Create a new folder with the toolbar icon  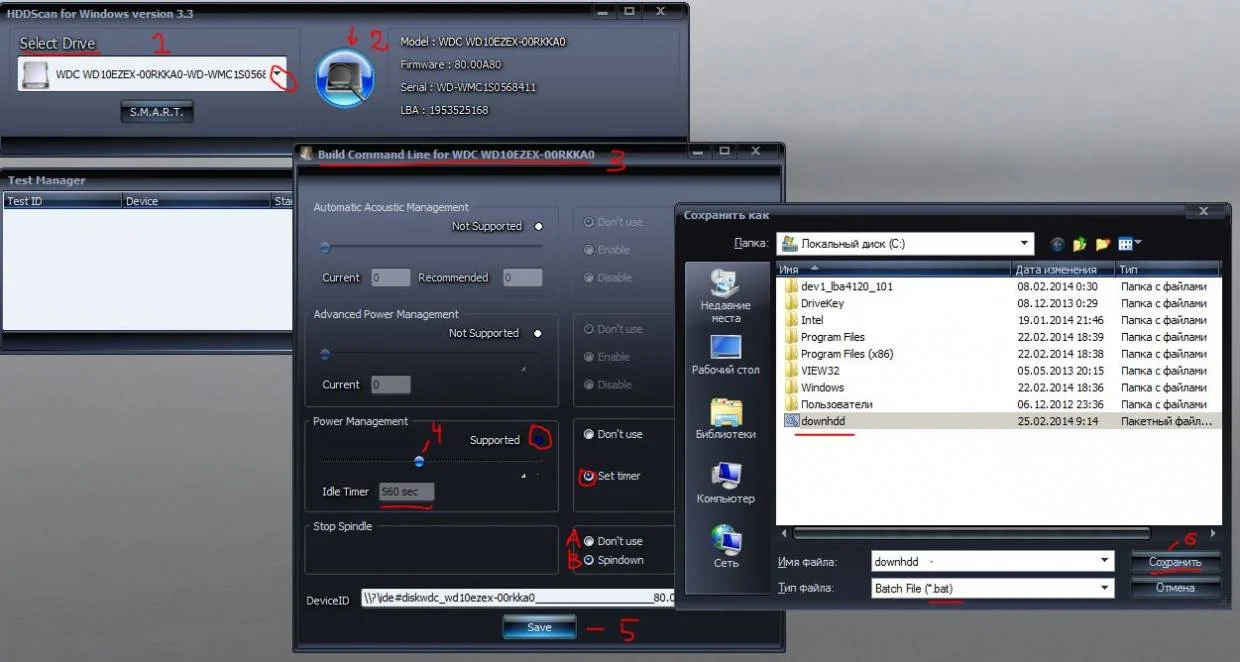pos(1103,243)
